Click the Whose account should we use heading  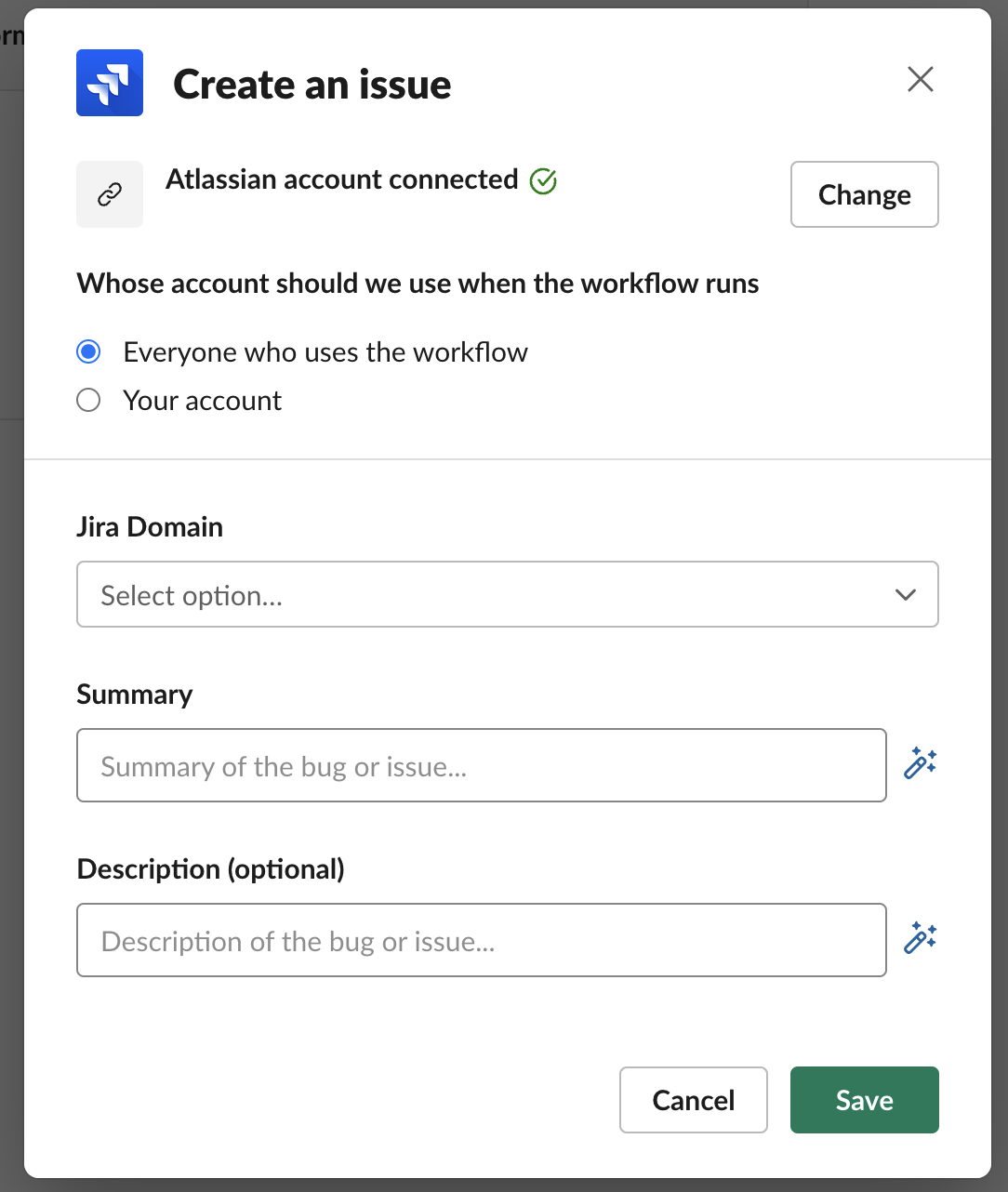coord(418,284)
